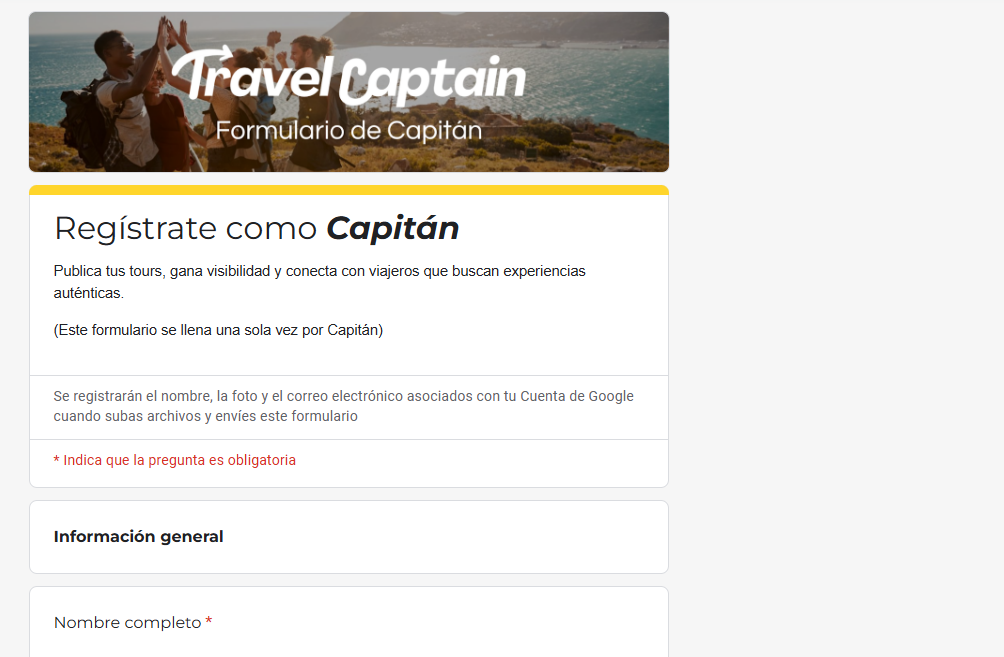Click the word Captain in header logo
Image resolution: width=1004 pixels, height=657 pixels.
coord(432,79)
